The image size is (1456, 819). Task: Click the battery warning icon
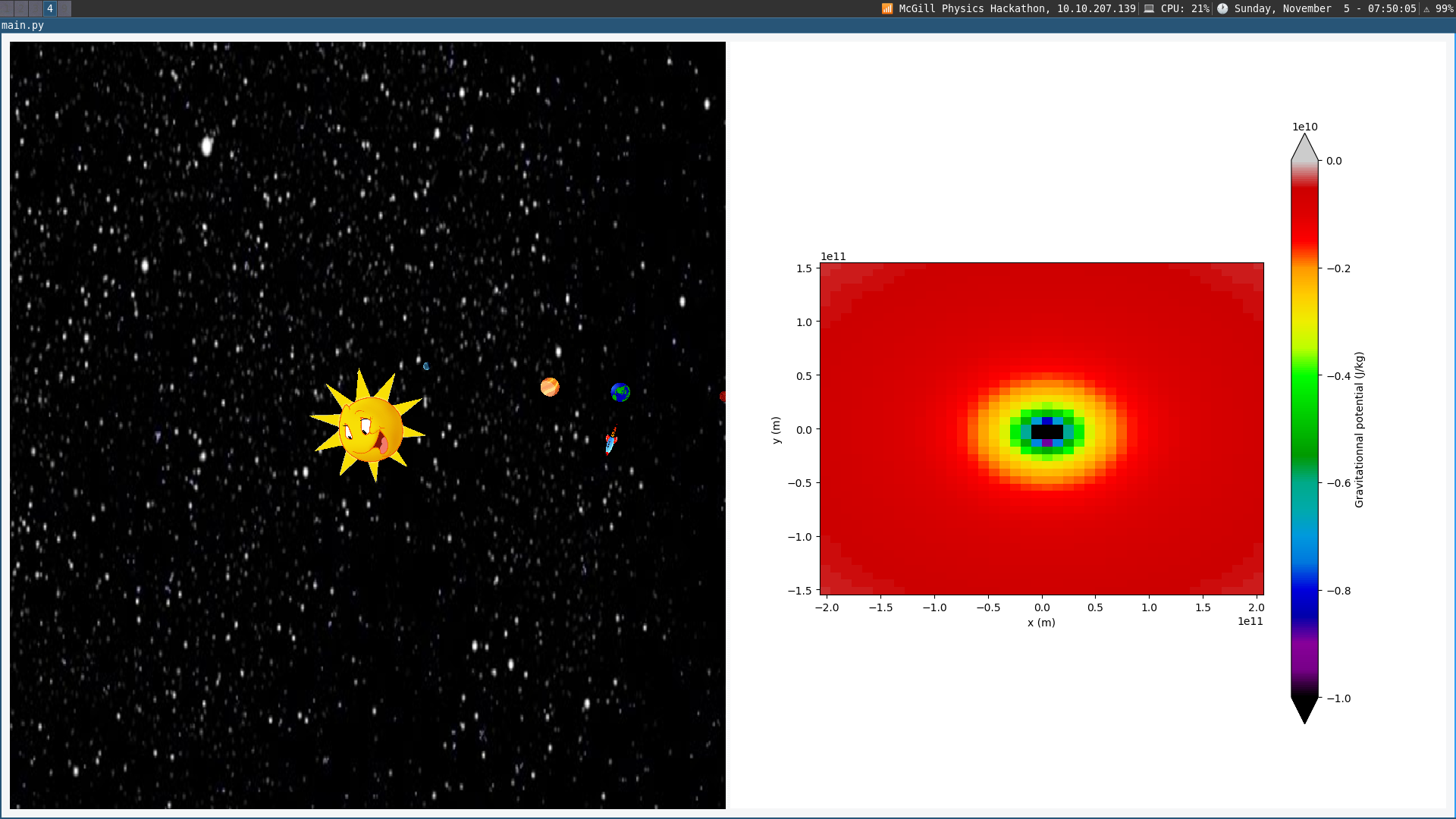1426,8
